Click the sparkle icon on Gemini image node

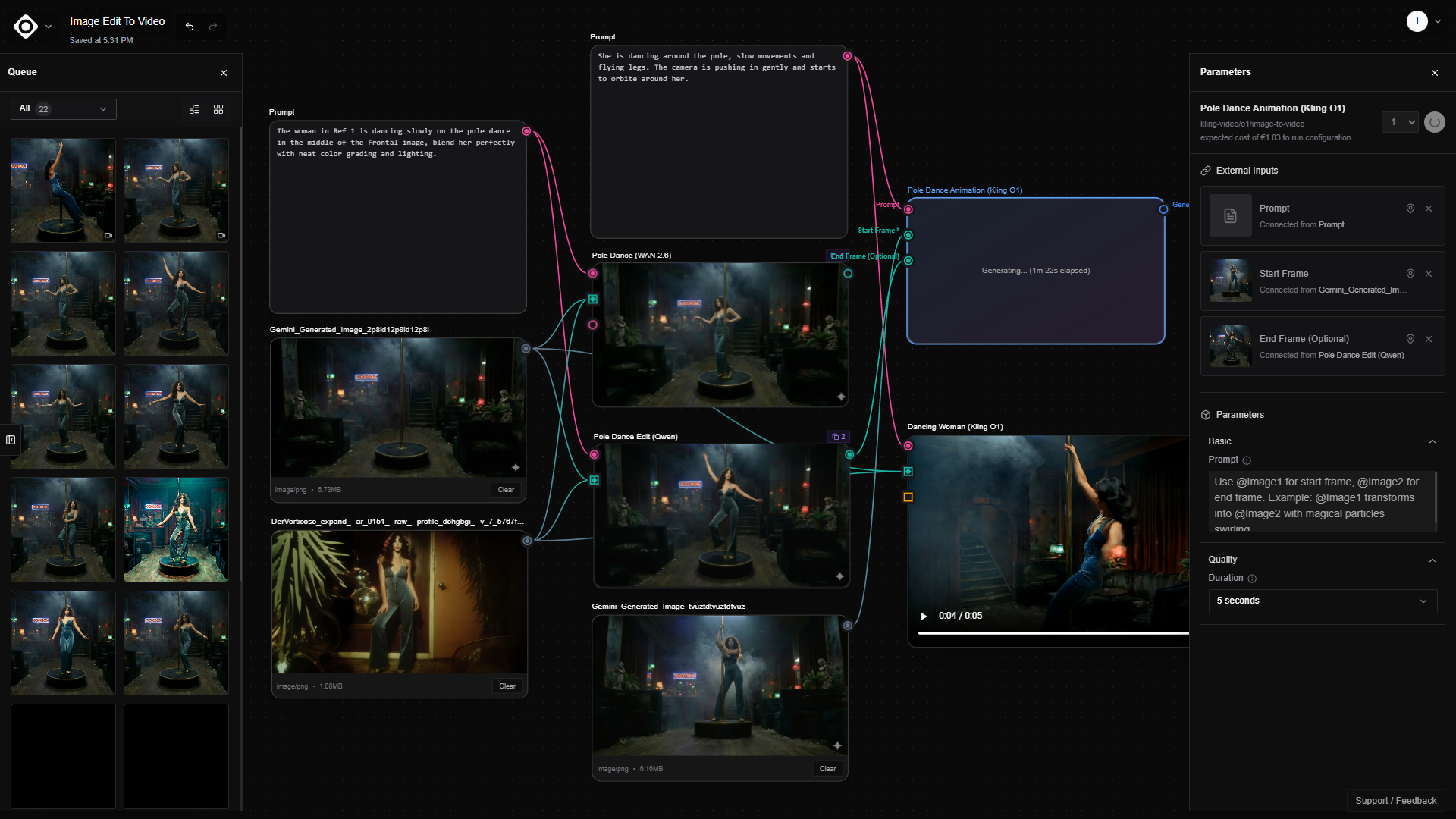click(516, 467)
